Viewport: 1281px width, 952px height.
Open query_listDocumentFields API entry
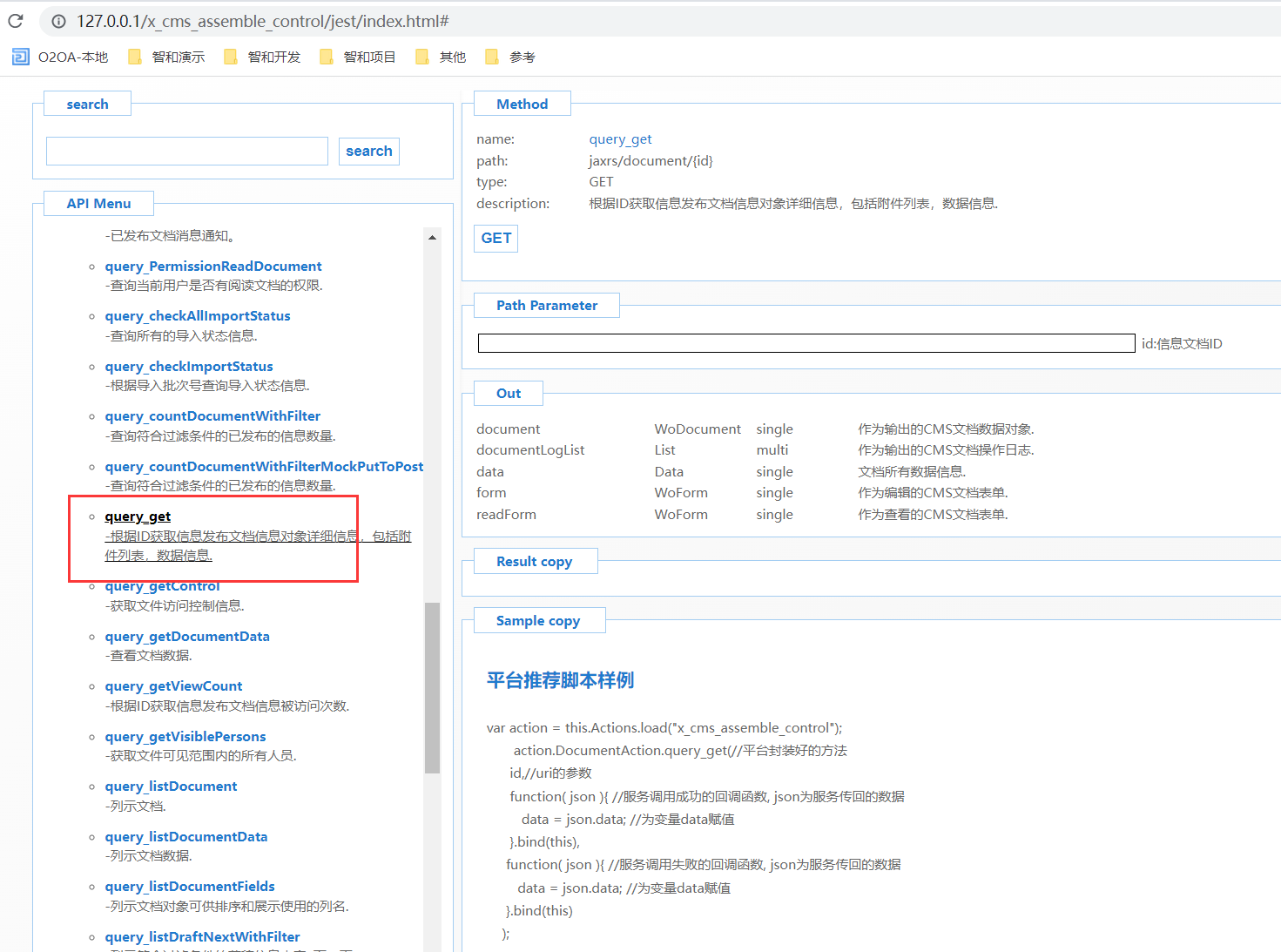pos(190,887)
